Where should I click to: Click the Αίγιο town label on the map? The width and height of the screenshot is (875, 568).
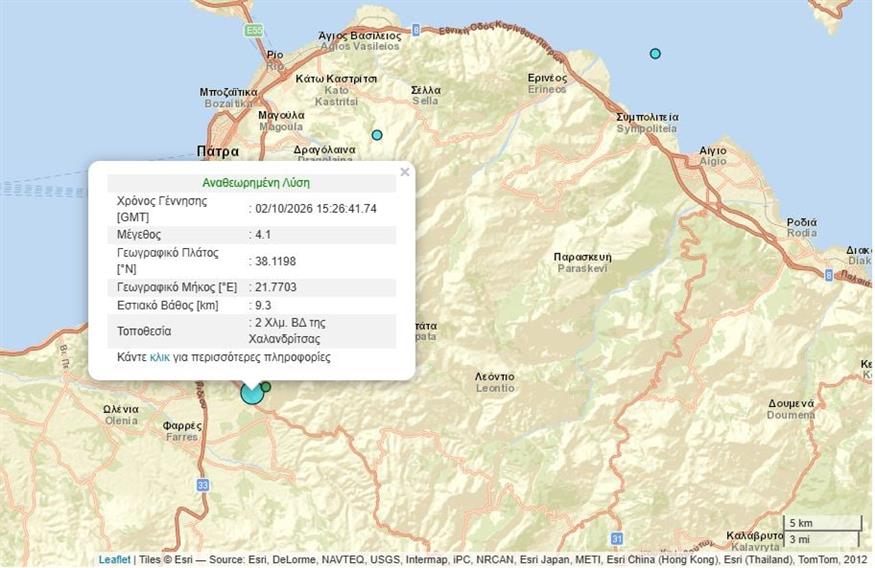point(713,151)
